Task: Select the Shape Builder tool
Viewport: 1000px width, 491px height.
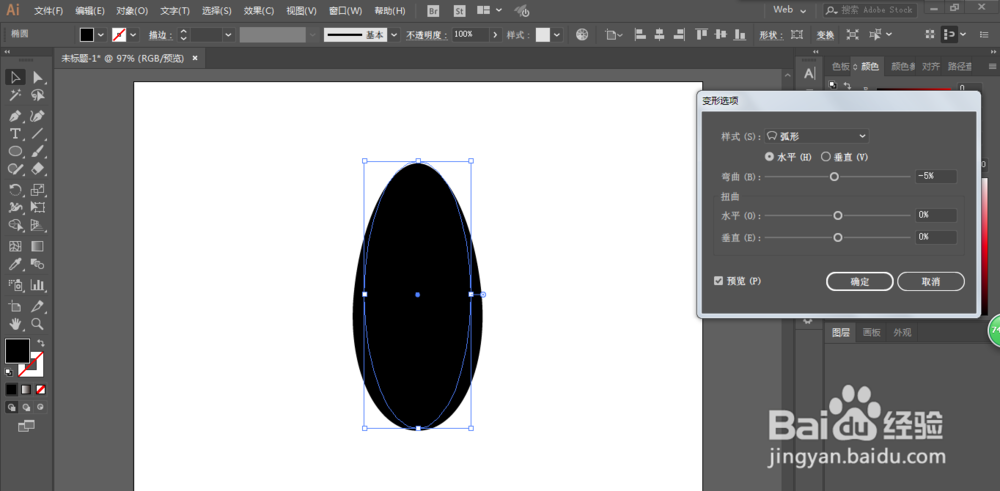Action: [x=16, y=225]
